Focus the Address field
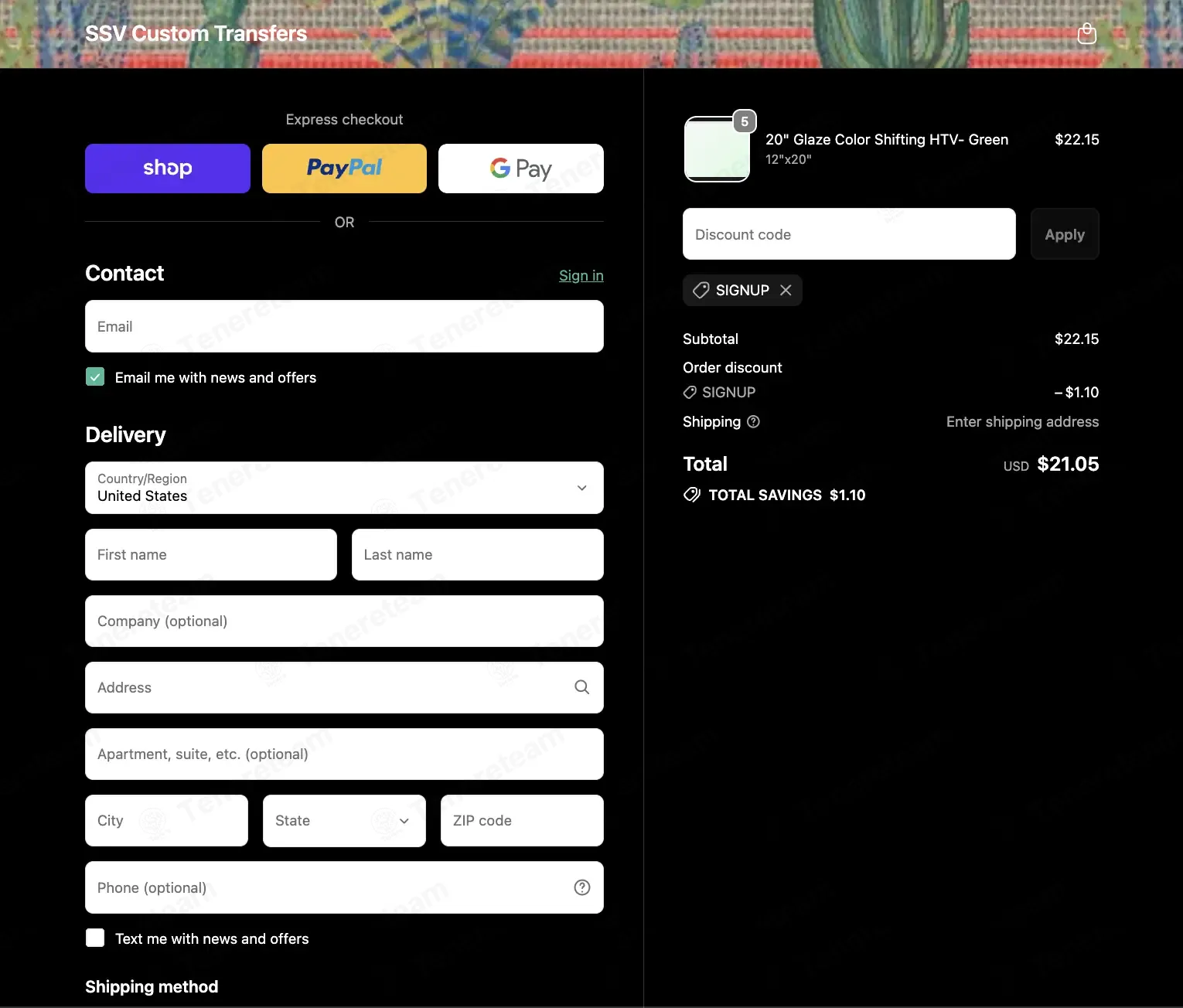Viewport: 1183px width, 1008px height. [344, 687]
